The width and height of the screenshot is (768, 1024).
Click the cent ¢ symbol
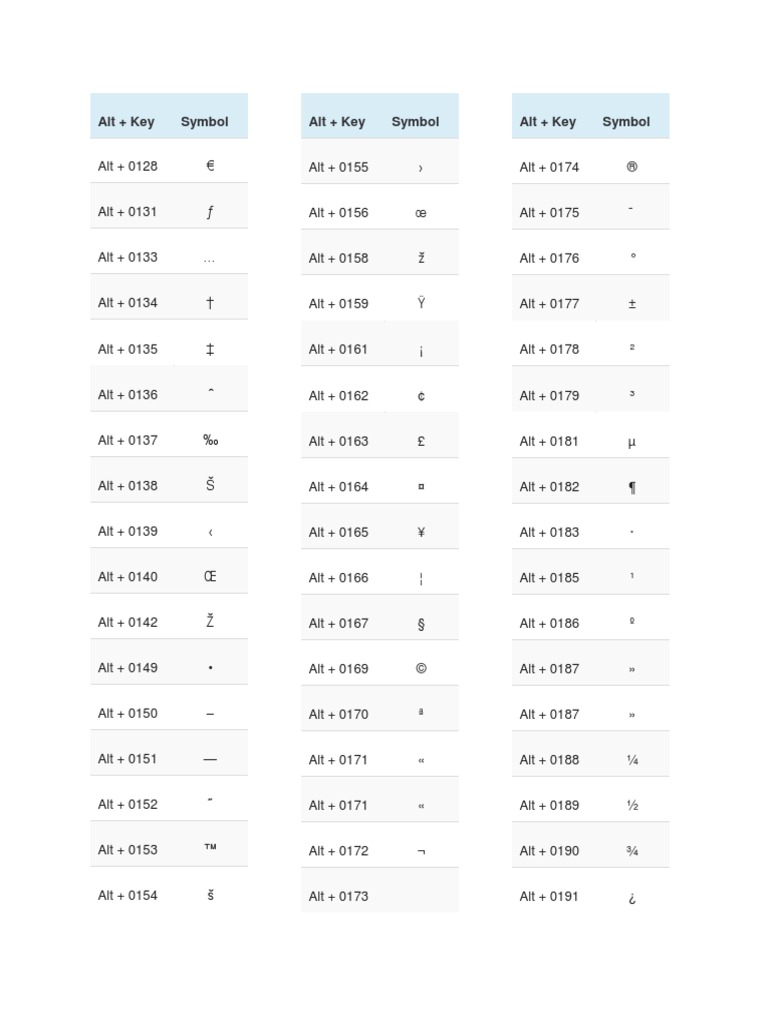(421, 396)
